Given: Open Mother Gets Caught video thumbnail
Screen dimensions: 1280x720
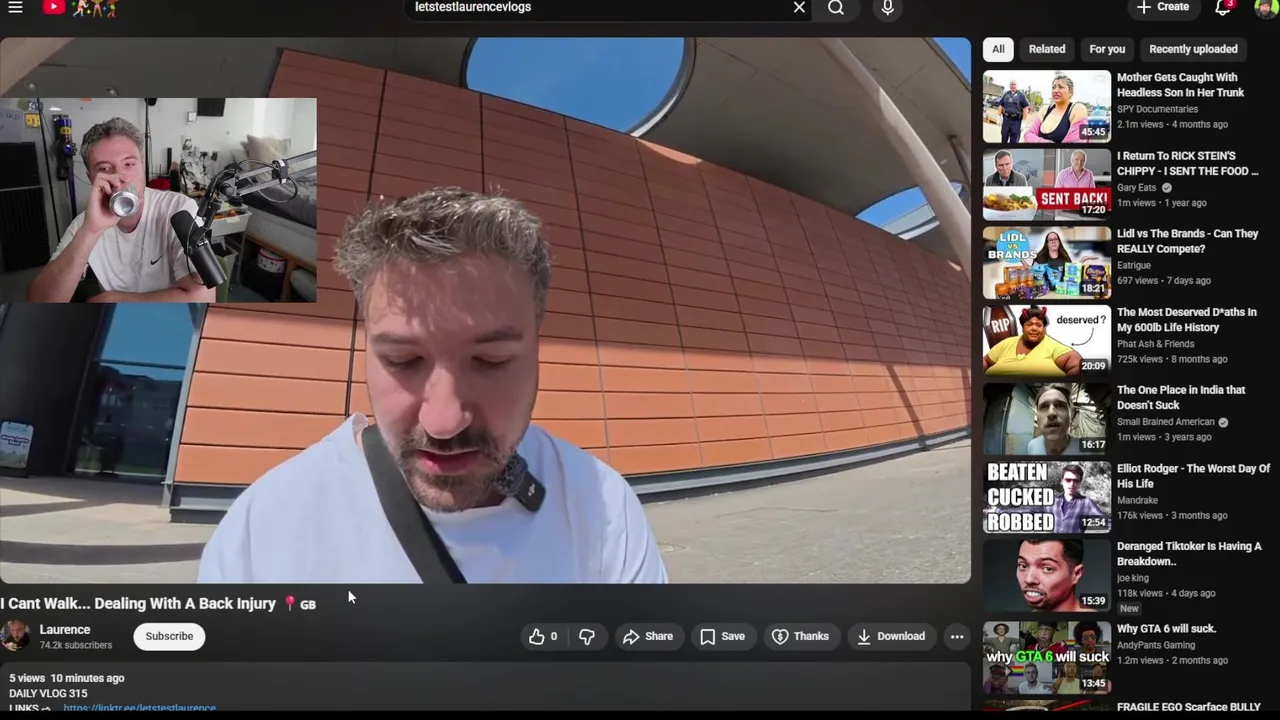Looking at the screenshot, I should click(x=1047, y=106).
